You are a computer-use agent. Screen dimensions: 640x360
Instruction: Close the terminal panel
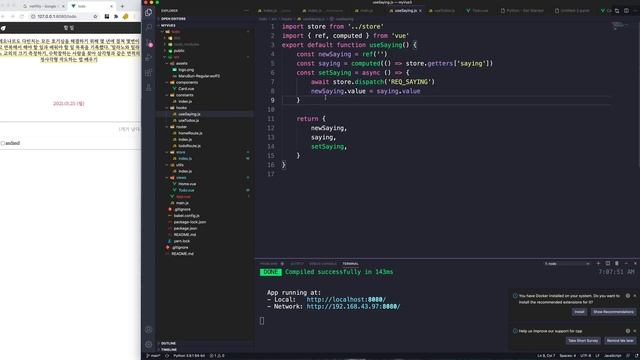click(x=635, y=264)
